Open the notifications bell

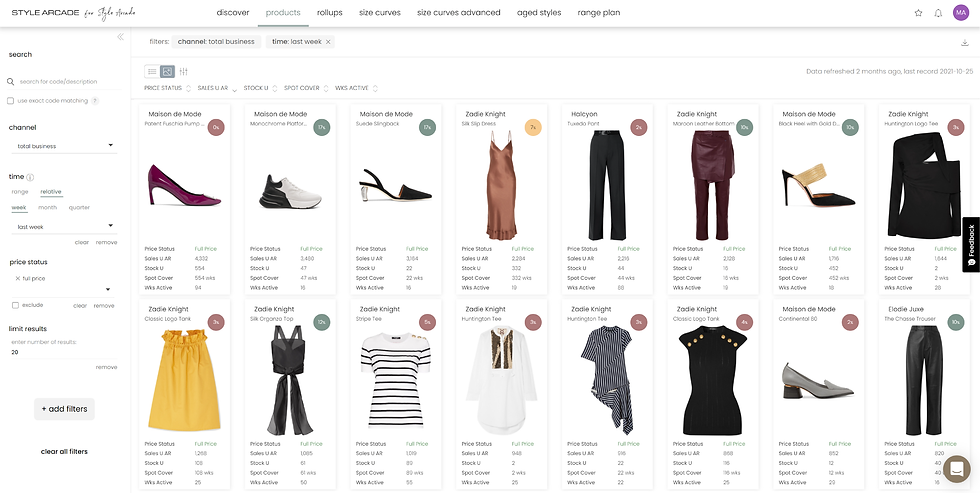[x=938, y=12]
